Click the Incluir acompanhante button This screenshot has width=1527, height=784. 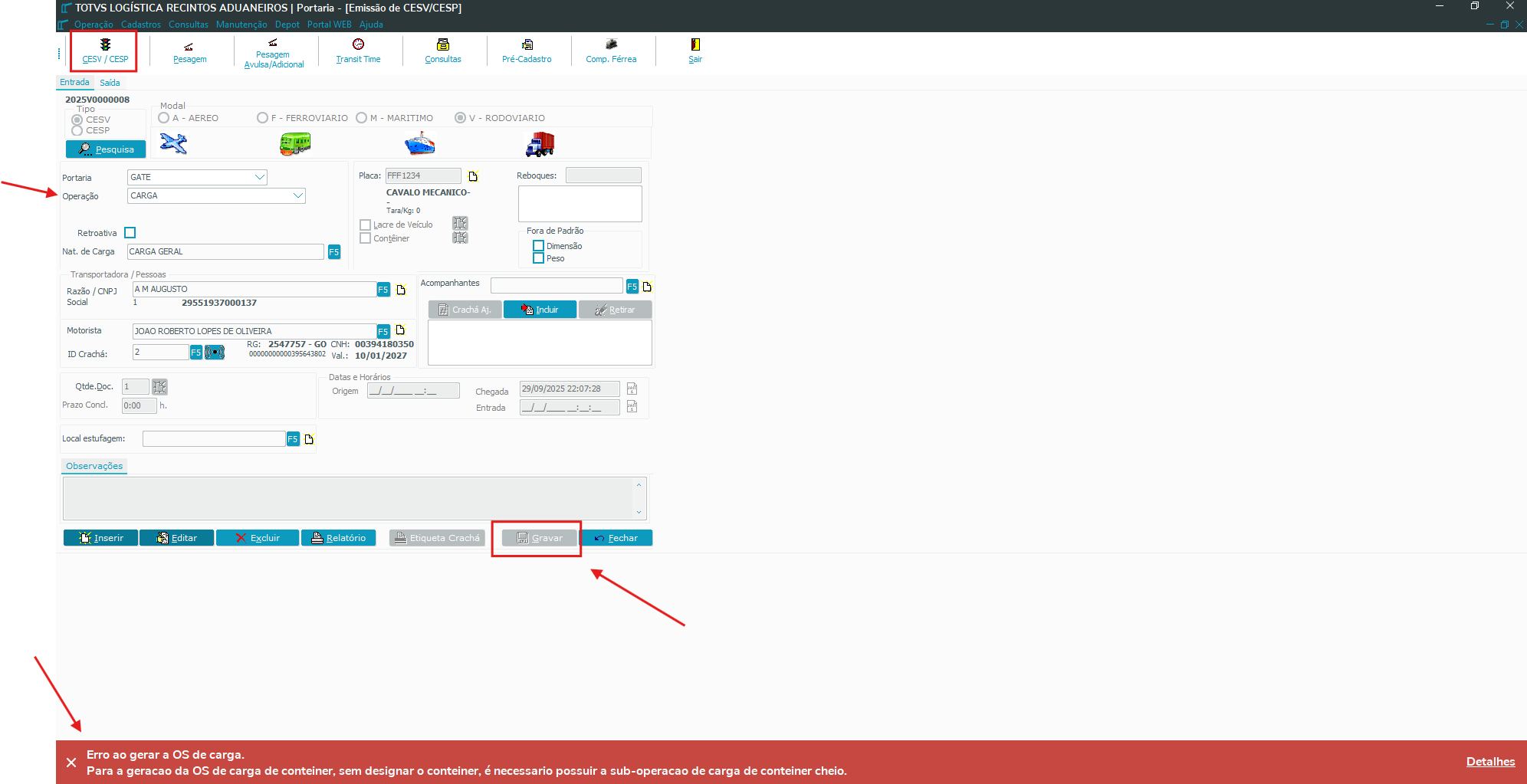[x=540, y=310]
